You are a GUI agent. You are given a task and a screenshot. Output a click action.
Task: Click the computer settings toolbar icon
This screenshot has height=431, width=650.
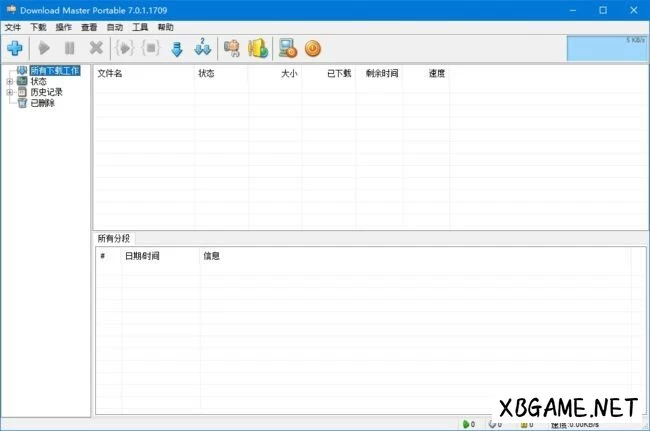(287, 48)
